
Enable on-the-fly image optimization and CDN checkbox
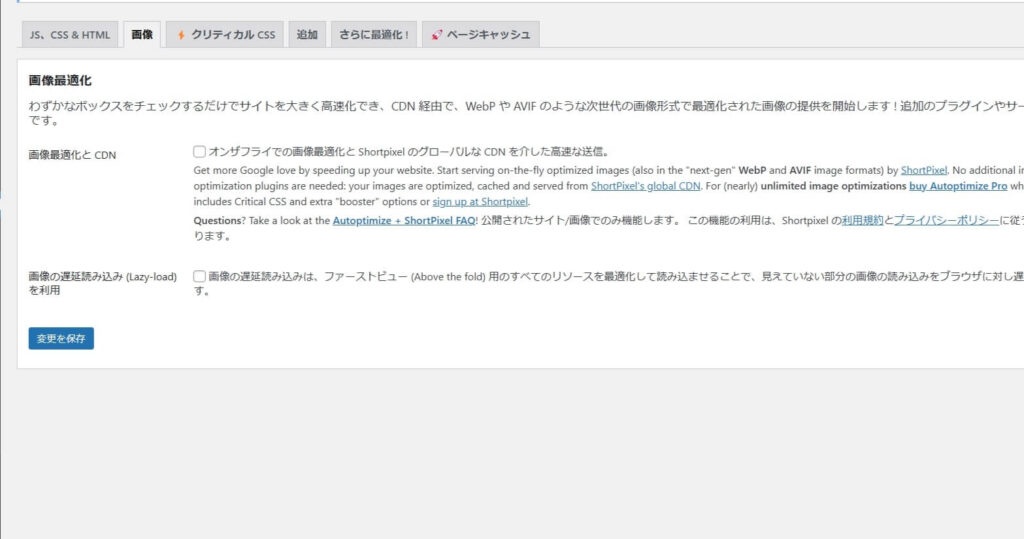point(200,152)
